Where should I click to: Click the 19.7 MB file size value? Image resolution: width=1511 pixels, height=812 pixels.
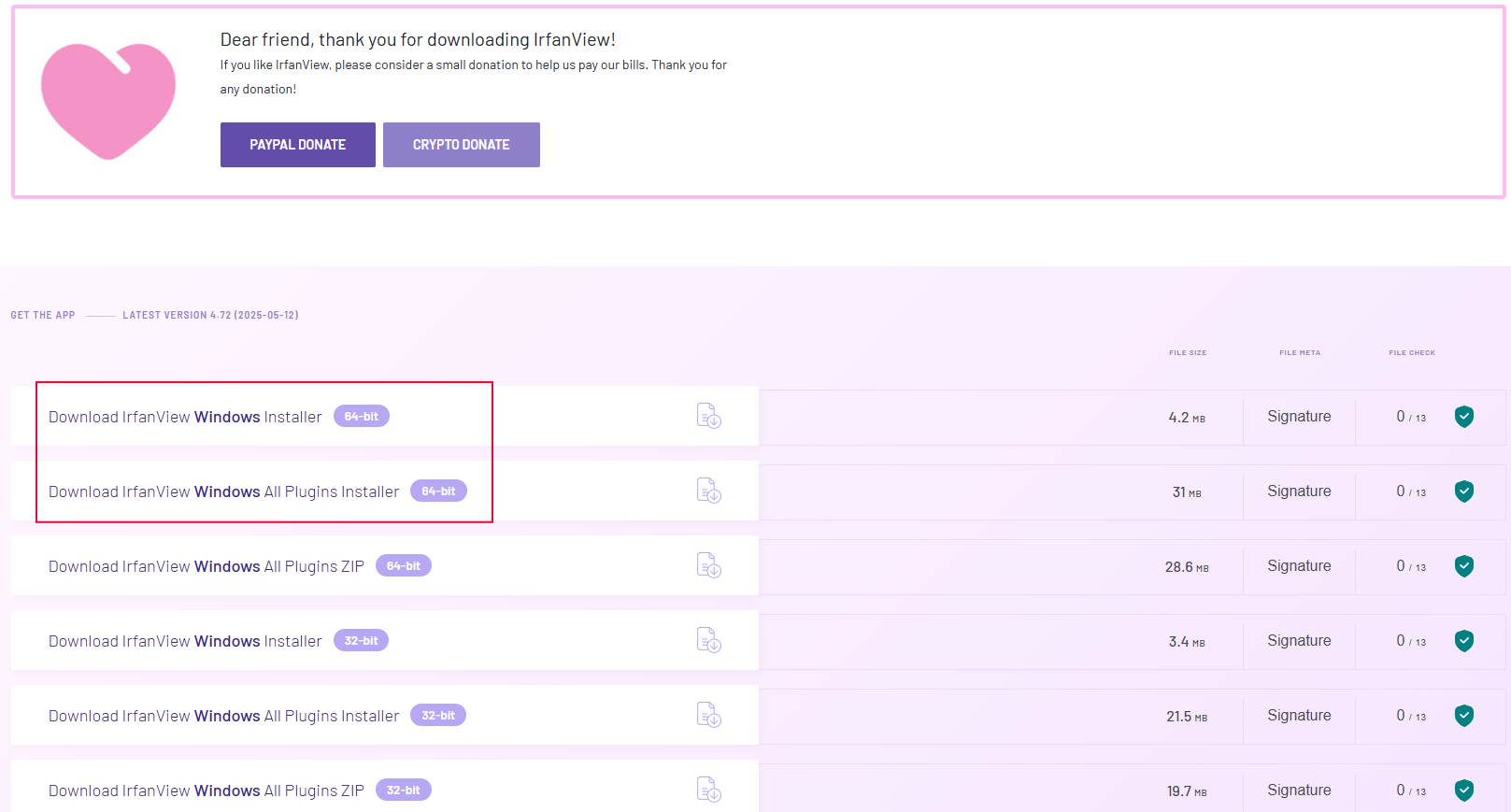click(x=1187, y=791)
